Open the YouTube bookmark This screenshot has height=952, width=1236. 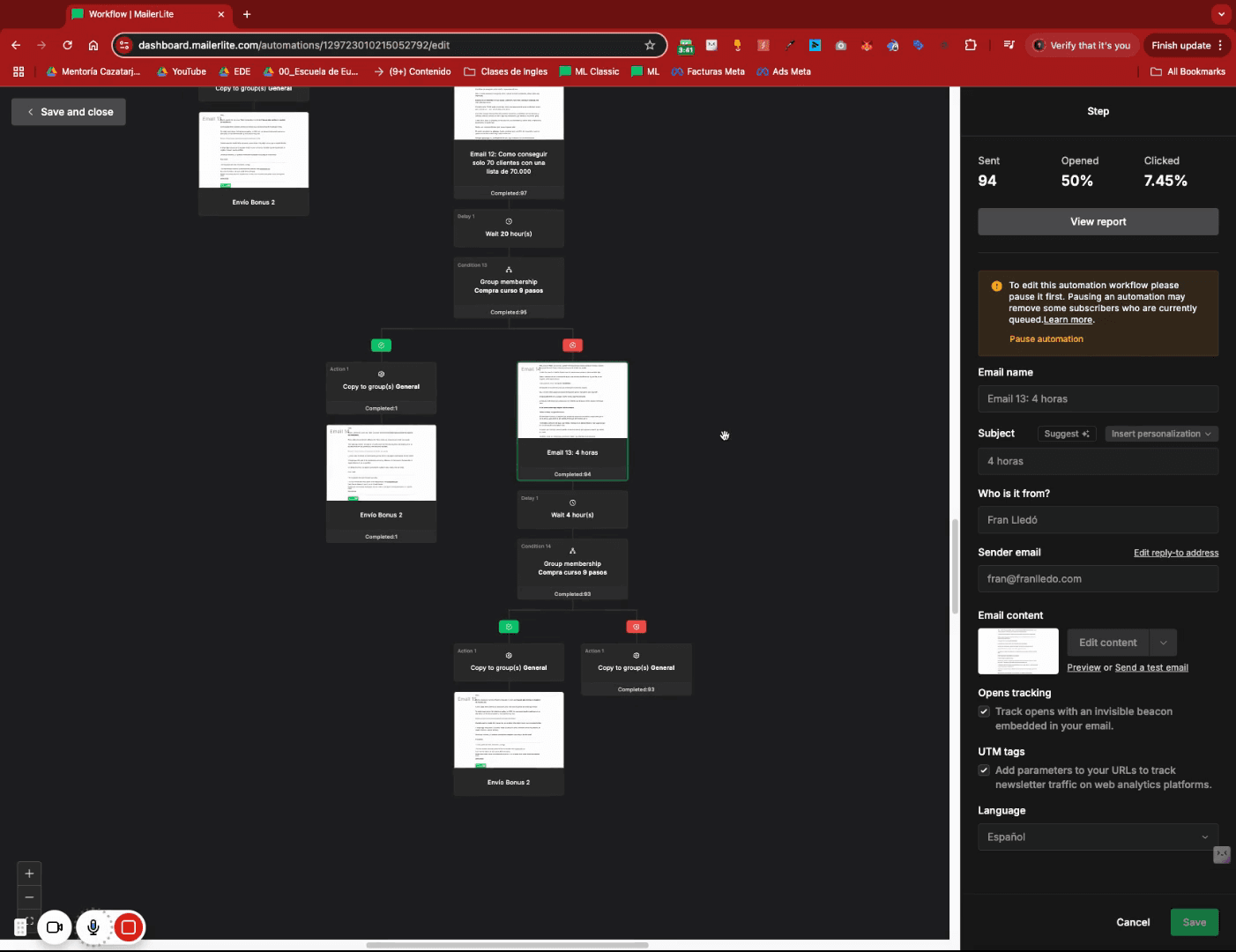(x=182, y=71)
